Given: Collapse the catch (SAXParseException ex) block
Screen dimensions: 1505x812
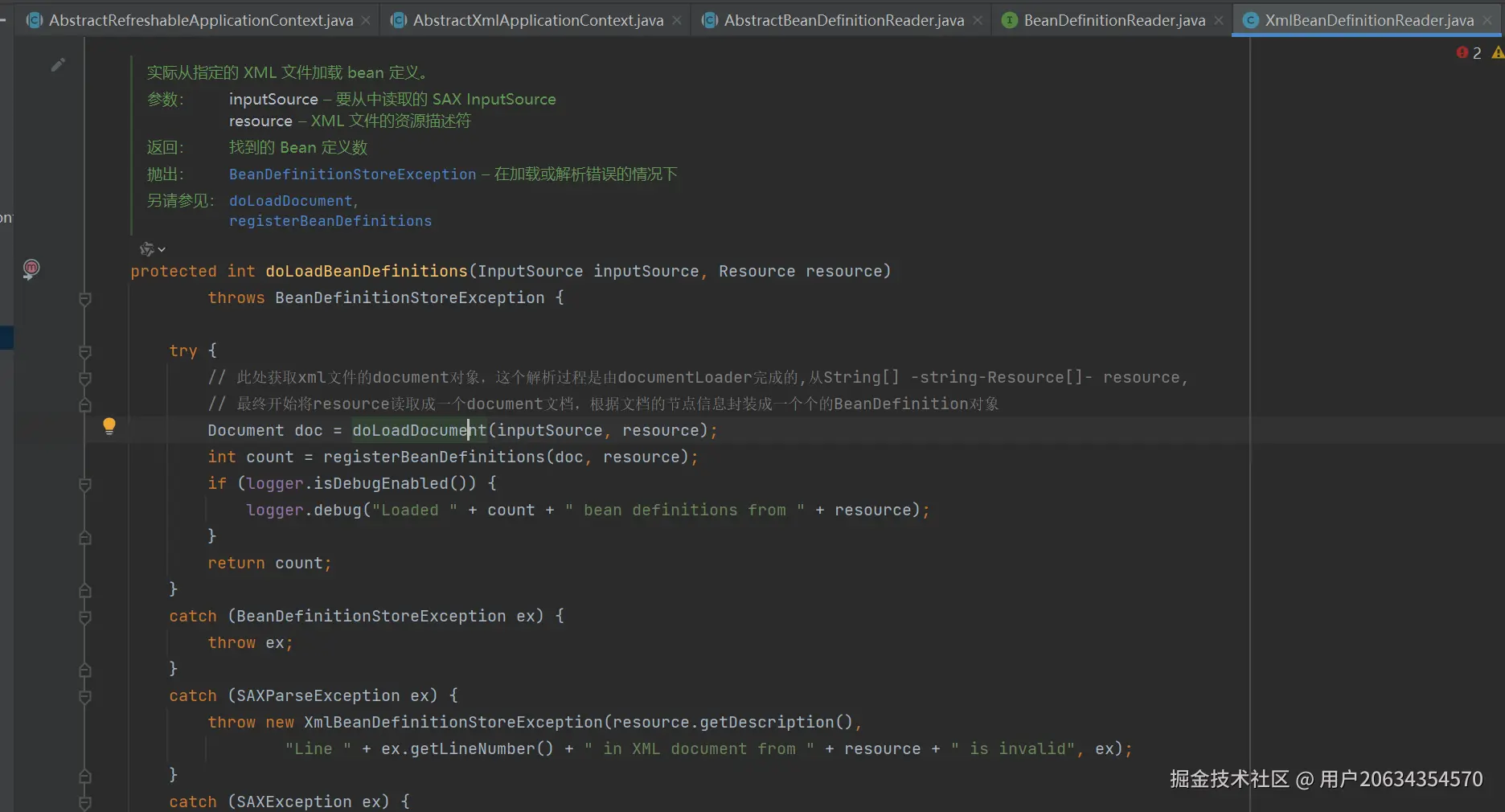Looking at the screenshot, I should click(x=85, y=696).
